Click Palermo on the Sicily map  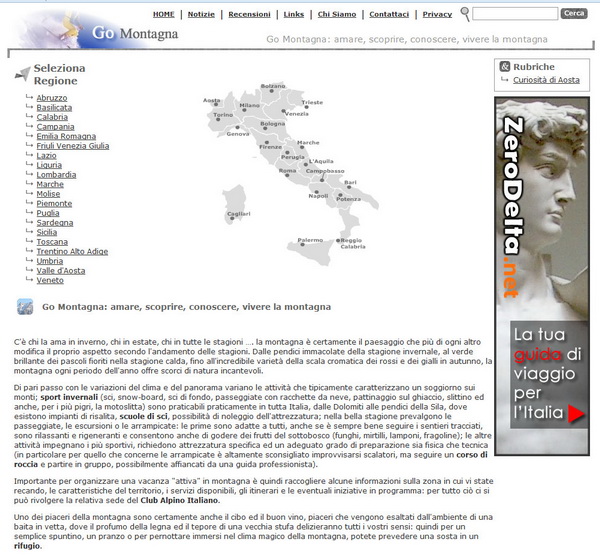click(310, 240)
